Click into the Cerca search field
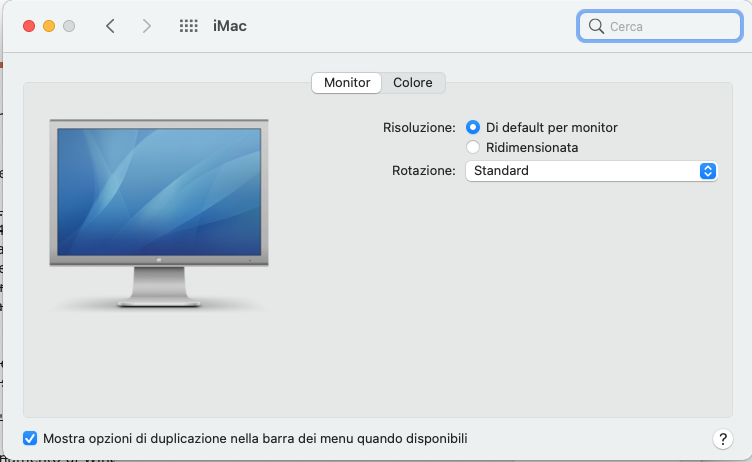The image size is (752, 462). (x=660, y=26)
